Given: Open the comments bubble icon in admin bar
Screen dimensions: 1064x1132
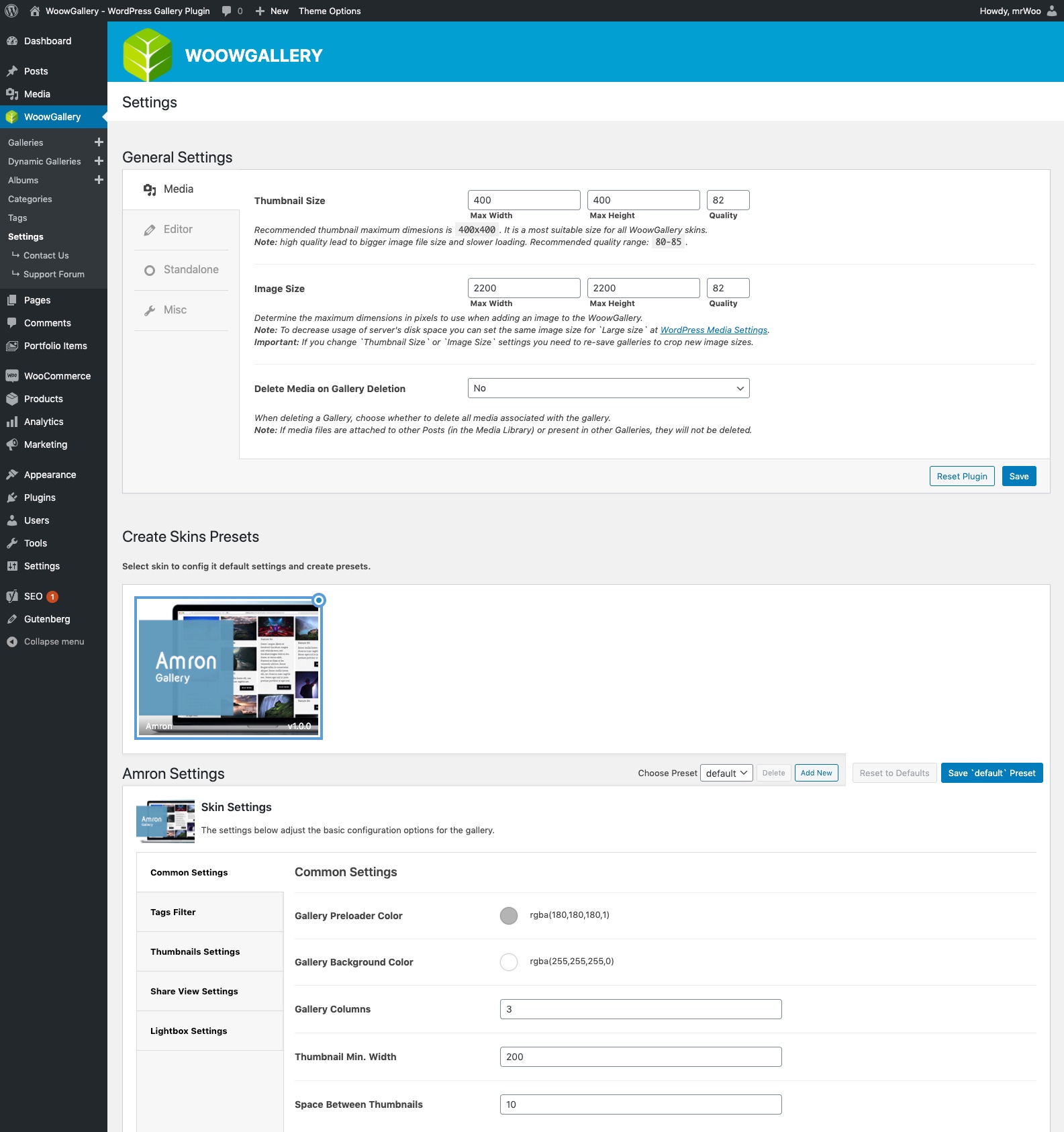Looking at the screenshot, I should coord(227,11).
